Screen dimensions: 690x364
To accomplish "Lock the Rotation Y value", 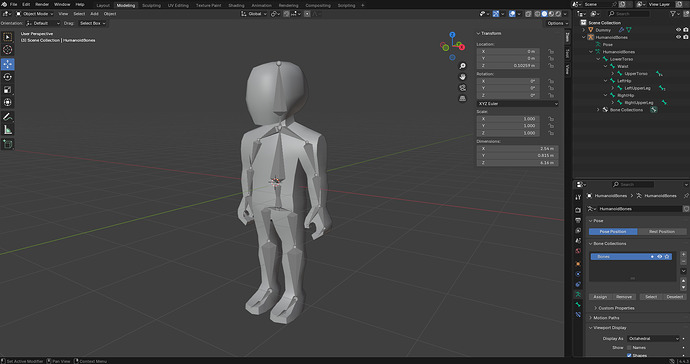I will pyautogui.click(x=551, y=88).
